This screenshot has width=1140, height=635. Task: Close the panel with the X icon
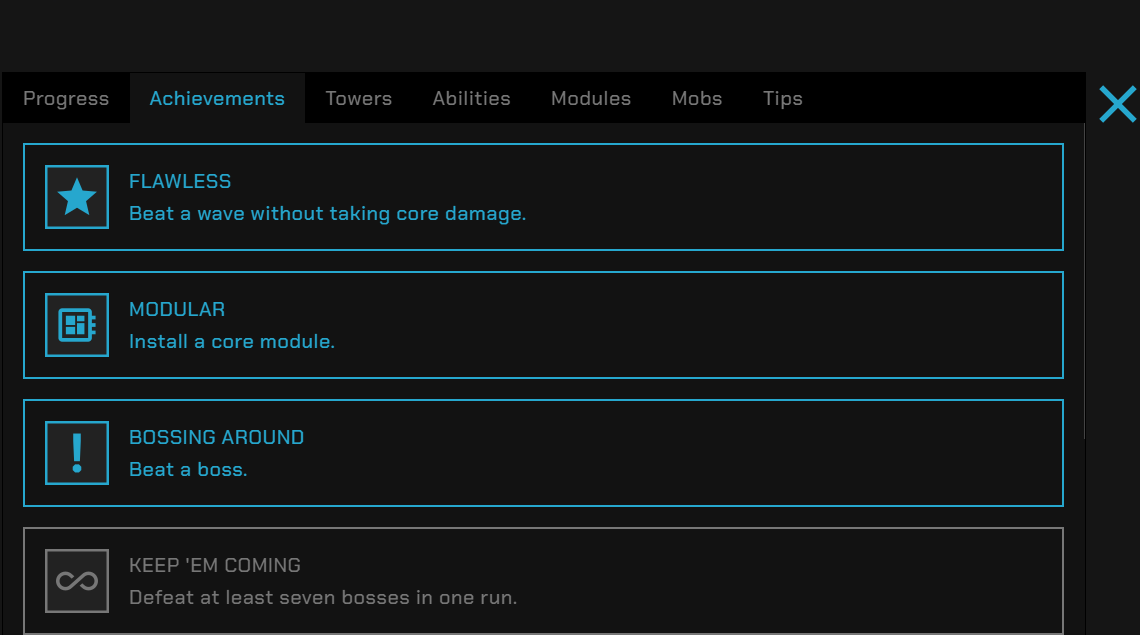pyautogui.click(x=1117, y=104)
